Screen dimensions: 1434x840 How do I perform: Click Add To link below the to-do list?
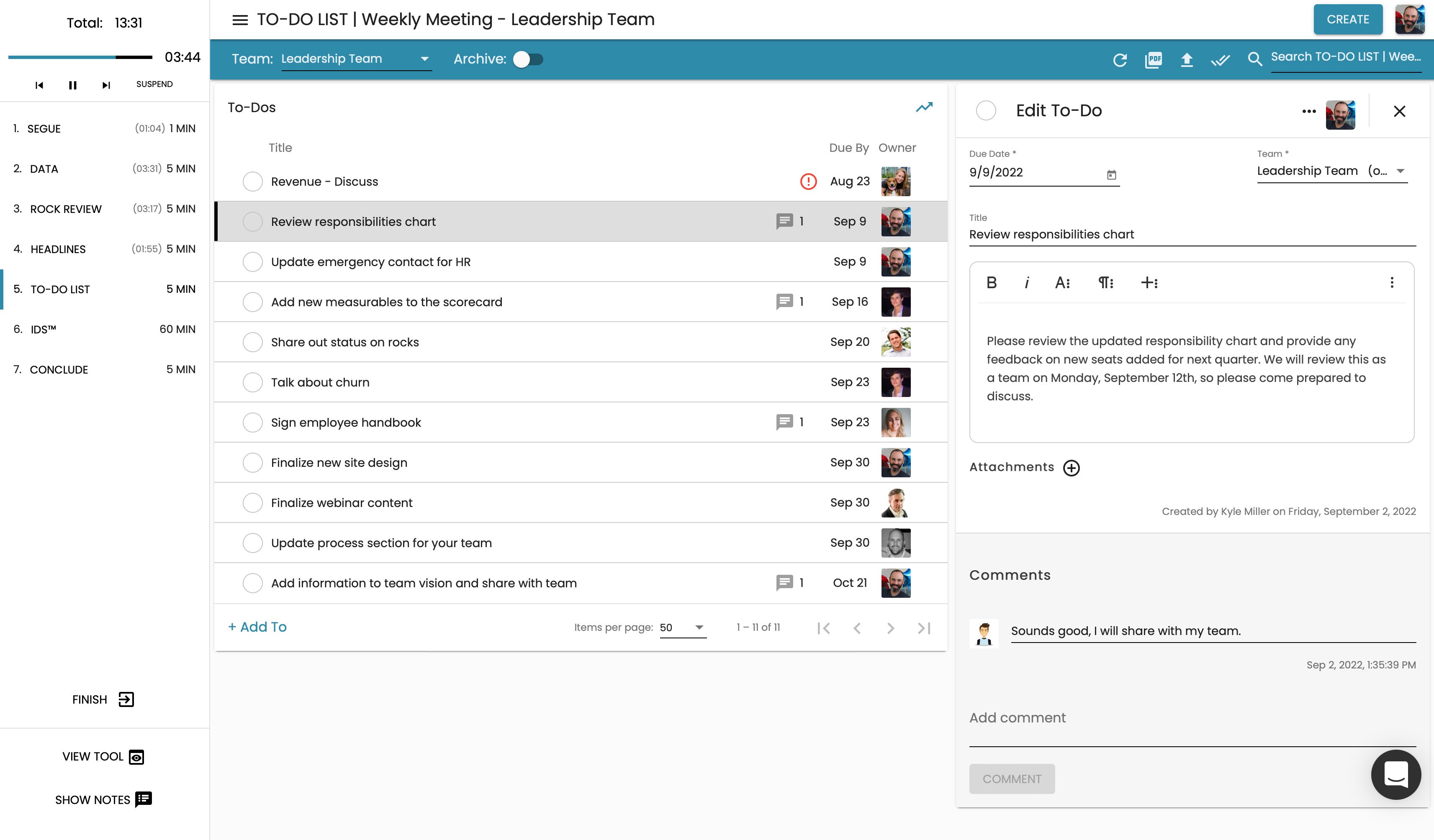257,627
